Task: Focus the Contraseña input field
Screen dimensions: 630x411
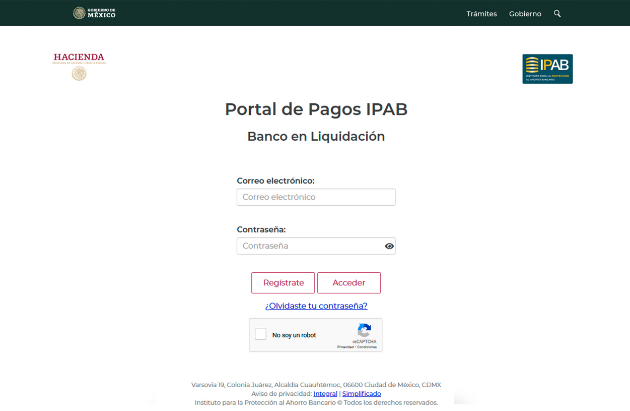Action: click(309, 246)
